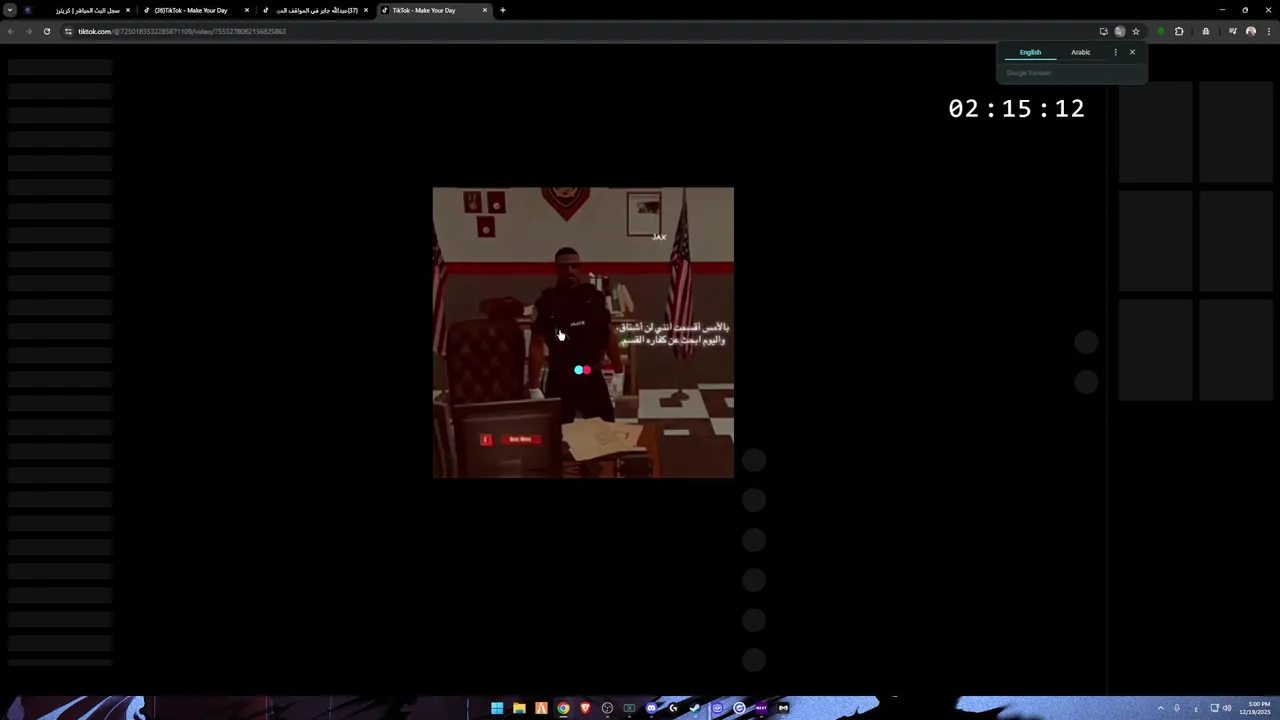1280x720 pixels.
Task: Open the orange app icon in taskbar
Action: click(541, 708)
